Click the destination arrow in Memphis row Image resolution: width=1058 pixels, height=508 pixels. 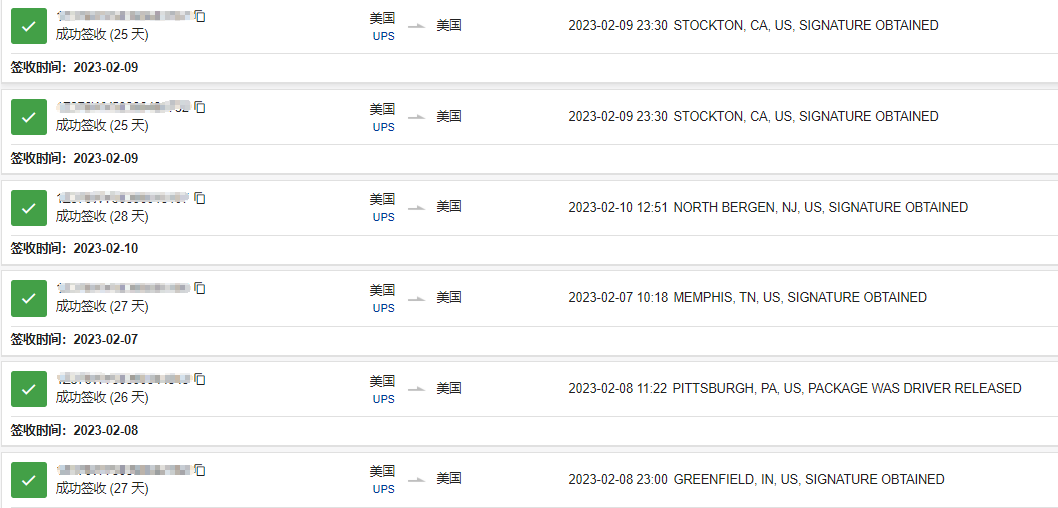416,298
